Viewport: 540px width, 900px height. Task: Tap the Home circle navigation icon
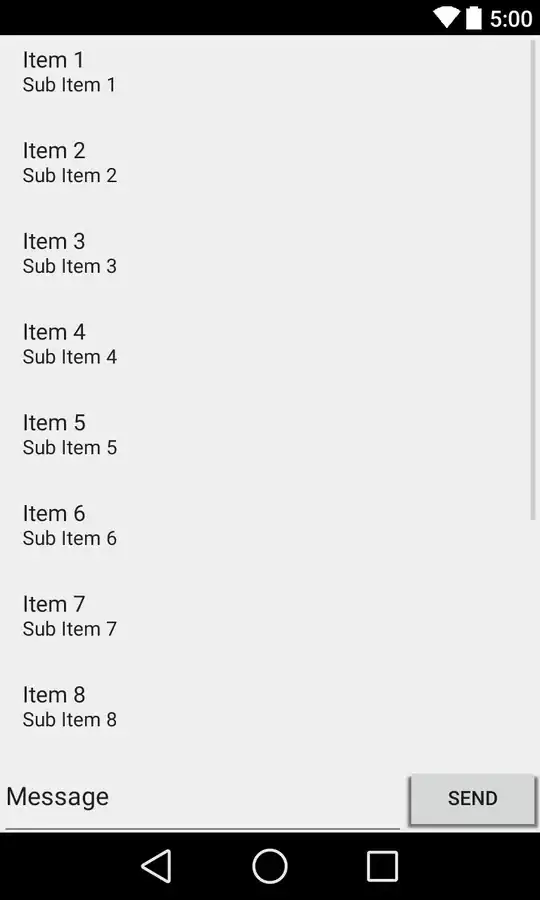(270, 866)
